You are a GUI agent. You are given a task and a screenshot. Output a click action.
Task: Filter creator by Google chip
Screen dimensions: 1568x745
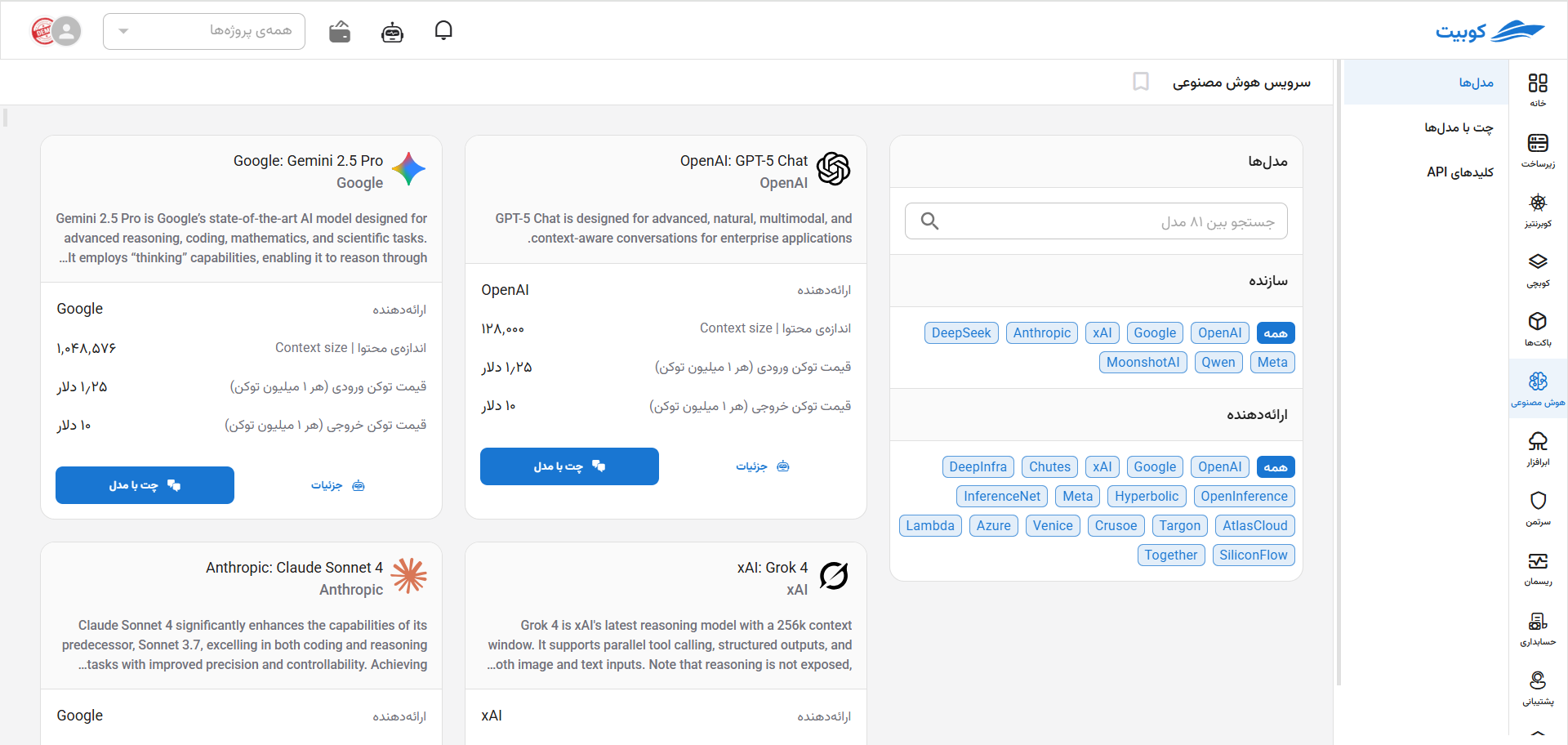[1155, 332]
